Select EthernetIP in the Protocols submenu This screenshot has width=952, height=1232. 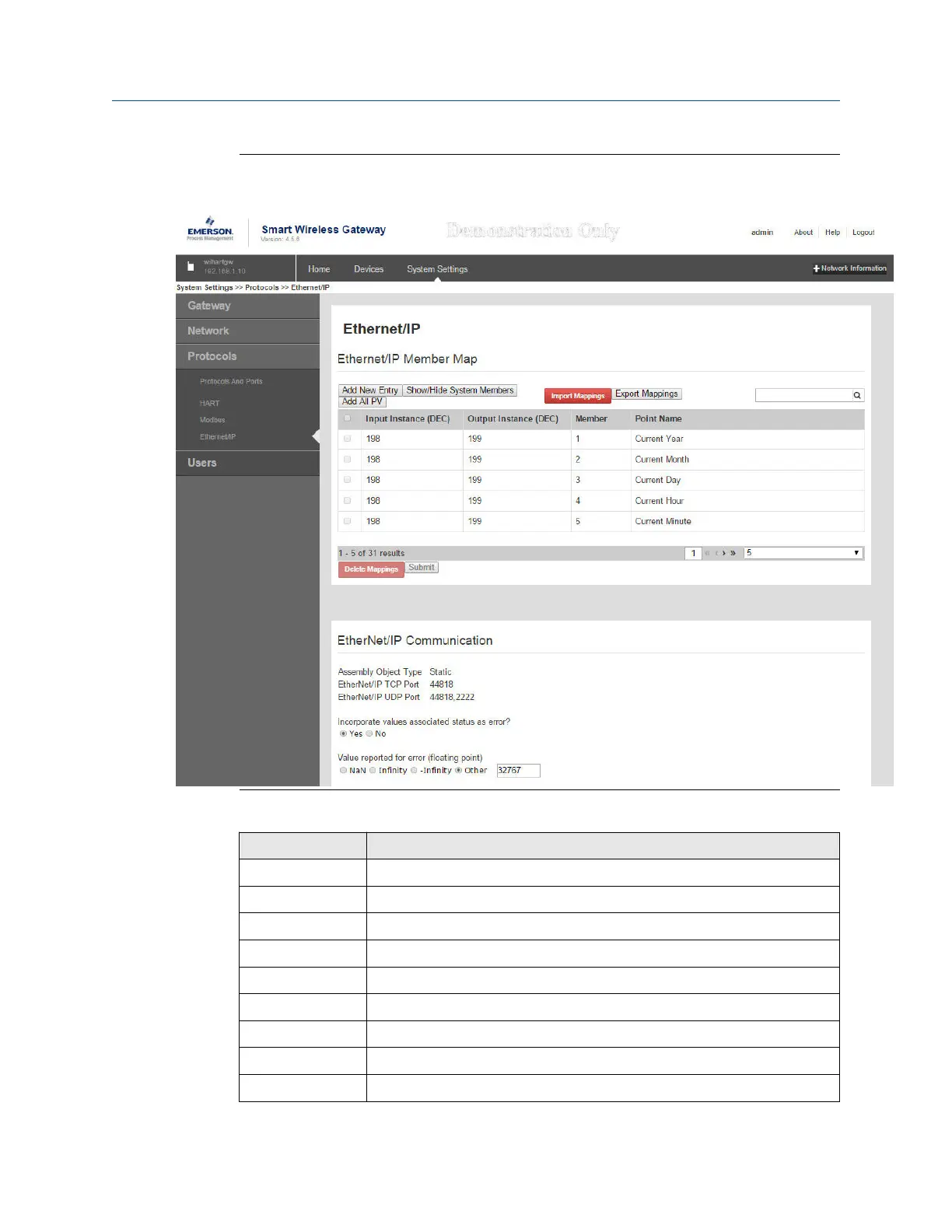coord(218,437)
